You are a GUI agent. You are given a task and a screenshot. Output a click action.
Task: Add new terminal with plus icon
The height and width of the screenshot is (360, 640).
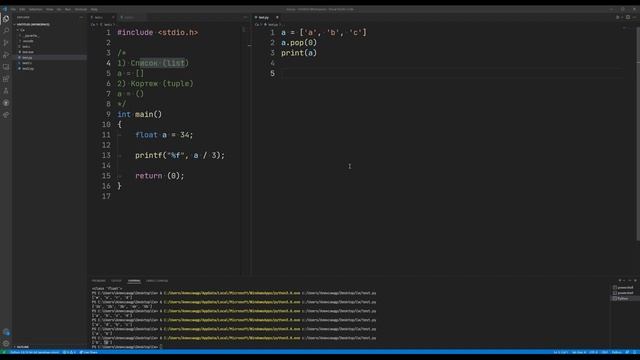[x=620, y=281]
